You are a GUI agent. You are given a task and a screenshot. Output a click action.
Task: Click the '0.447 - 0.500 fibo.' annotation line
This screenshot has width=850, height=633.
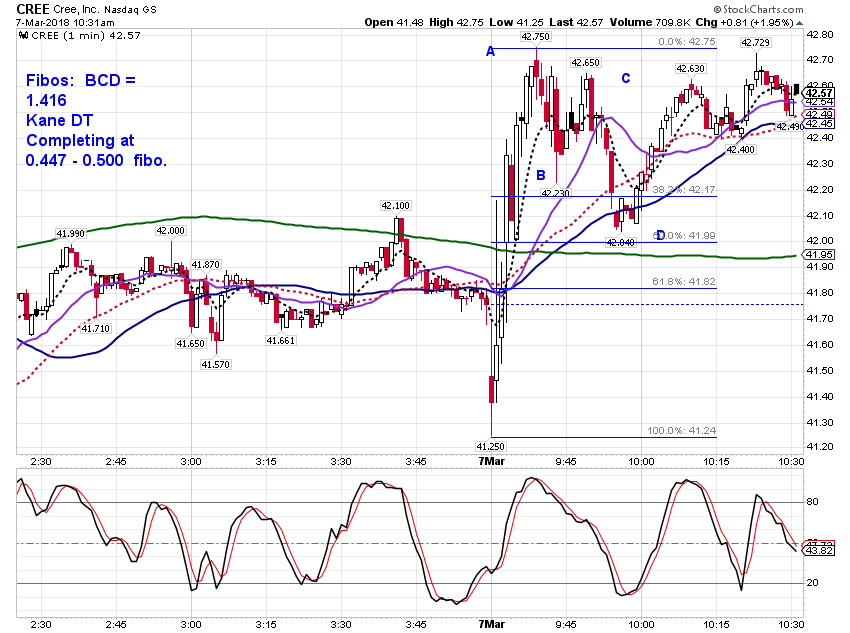tap(96, 160)
